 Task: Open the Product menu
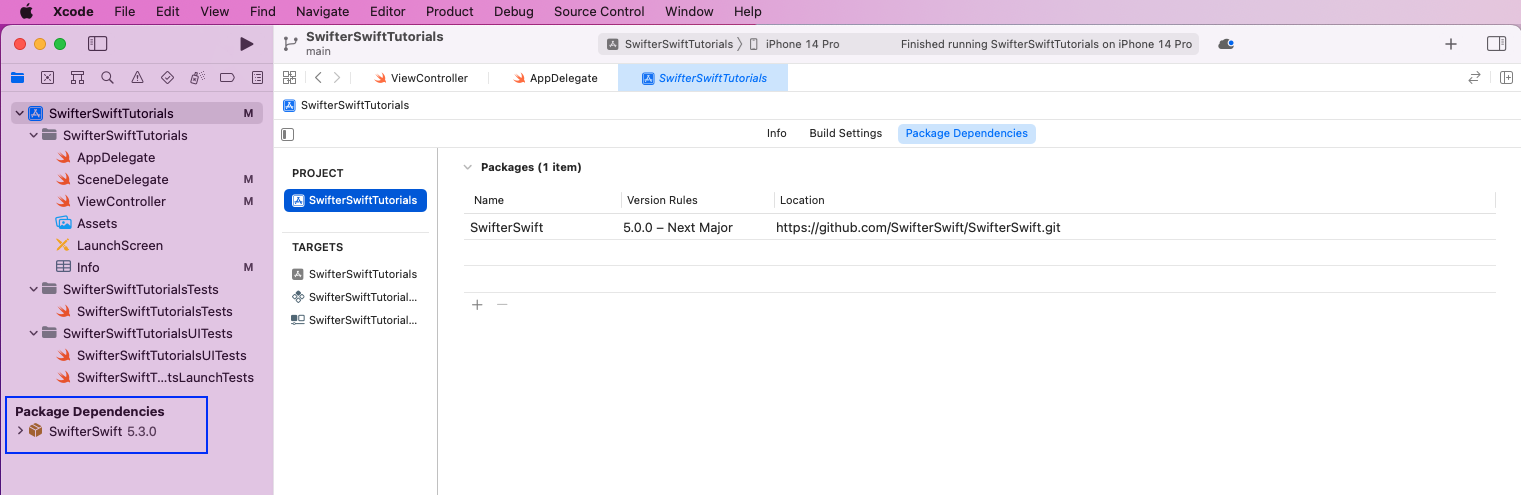pyautogui.click(x=450, y=12)
